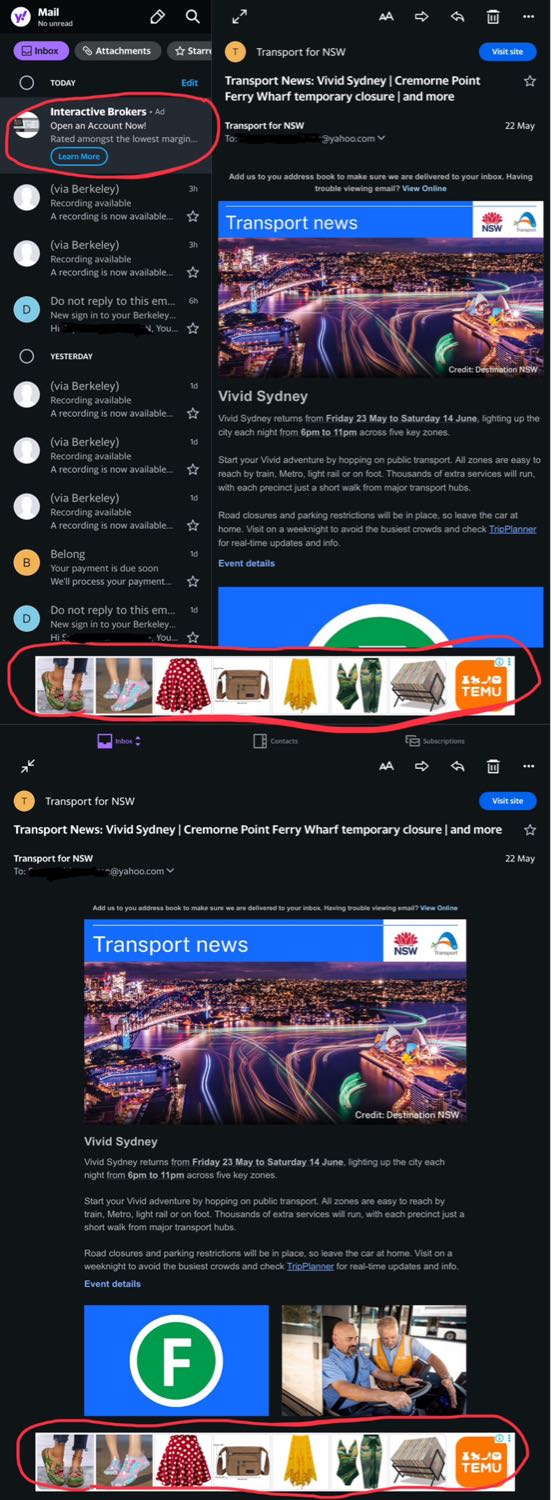
Task: Expand recipient details in split-pane email
Action: point(381,138)
